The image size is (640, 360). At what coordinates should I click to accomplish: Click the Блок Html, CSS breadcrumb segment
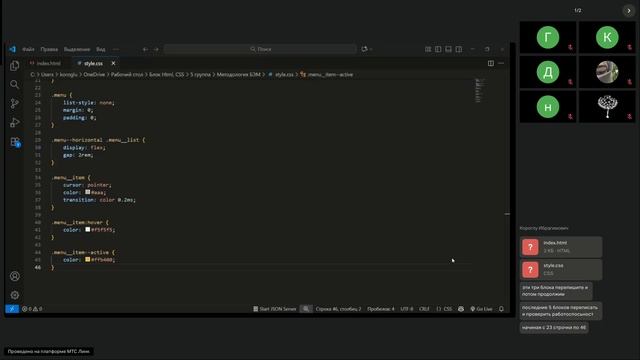point(167,75)
